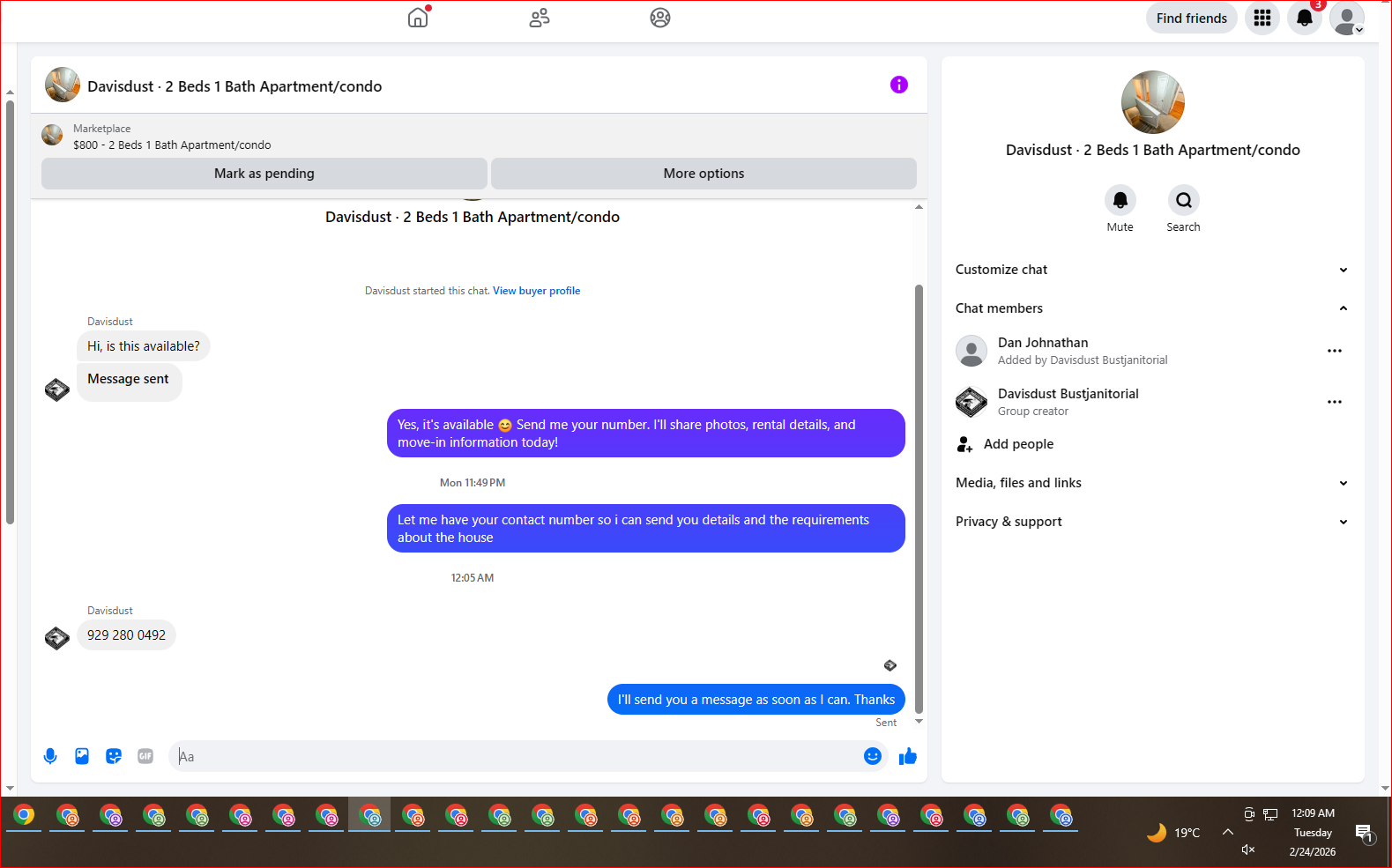The width and height of the screenshot is (1392, 868).
Task: Click the muted volume tray icon
Action: [1248, 849]
